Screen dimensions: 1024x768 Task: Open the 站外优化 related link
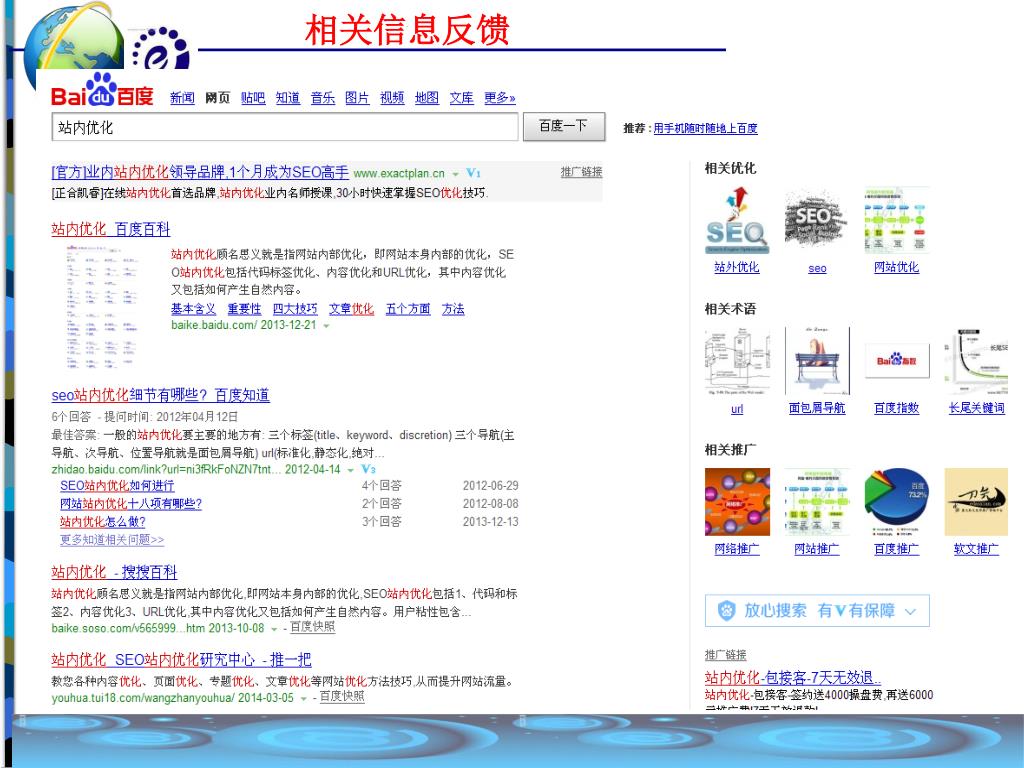pos(737,267)
